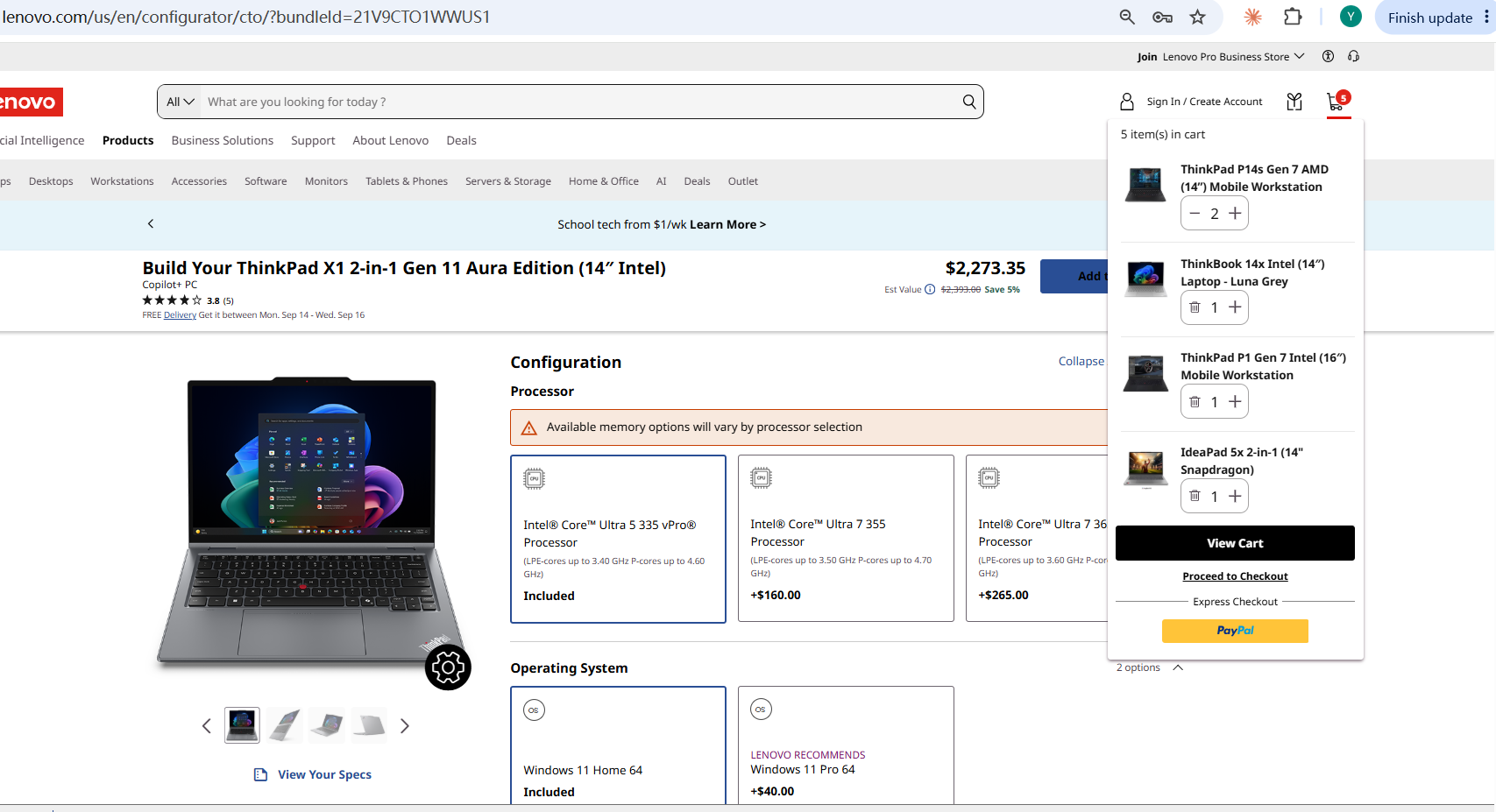Click the Finish update button
Image resolution: width=1496 pixels, height=812 pixels.
click(x=1429, y=18)
